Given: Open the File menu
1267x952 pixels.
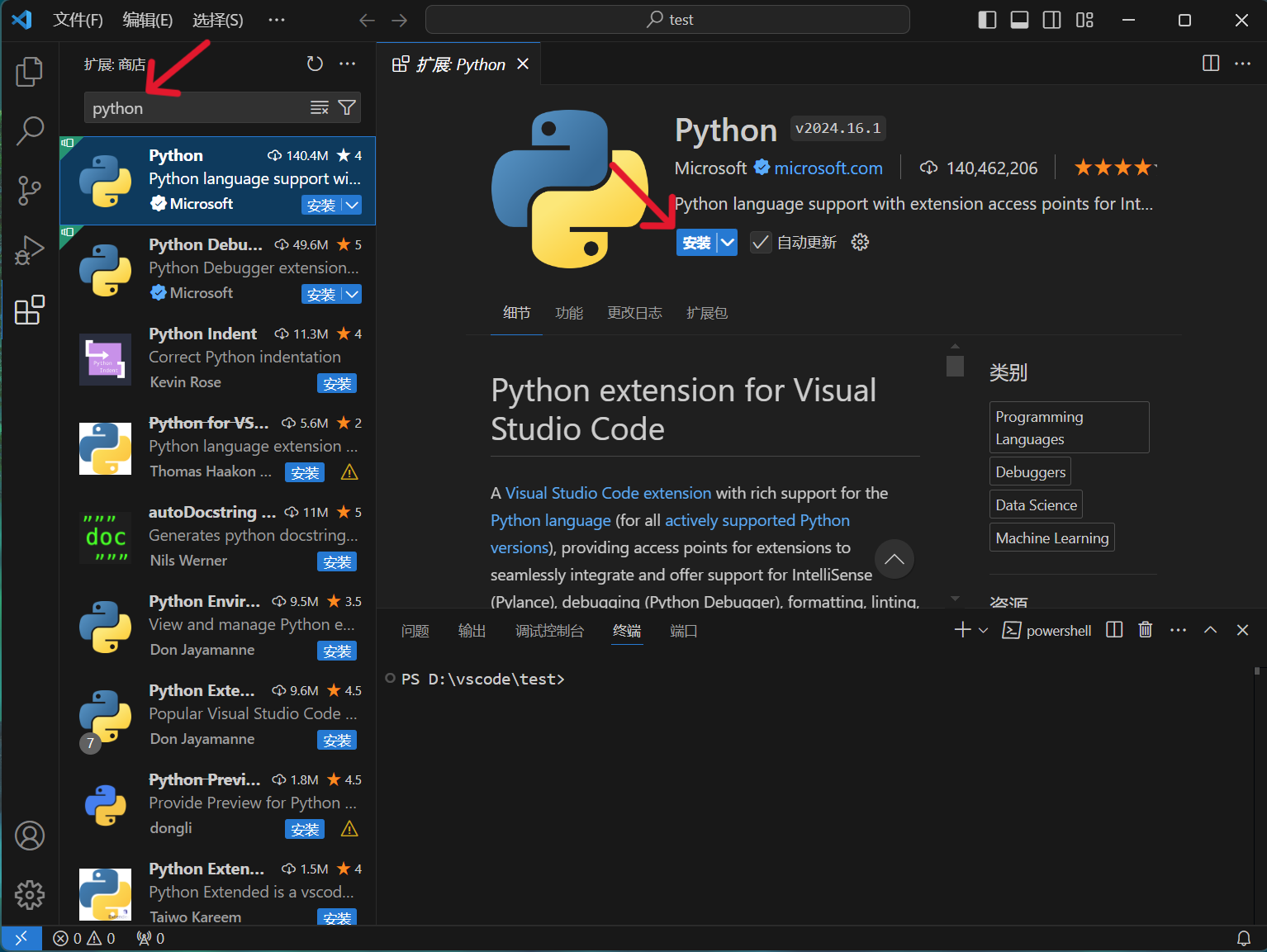Looking at the screenshot, I should (78, 20).
